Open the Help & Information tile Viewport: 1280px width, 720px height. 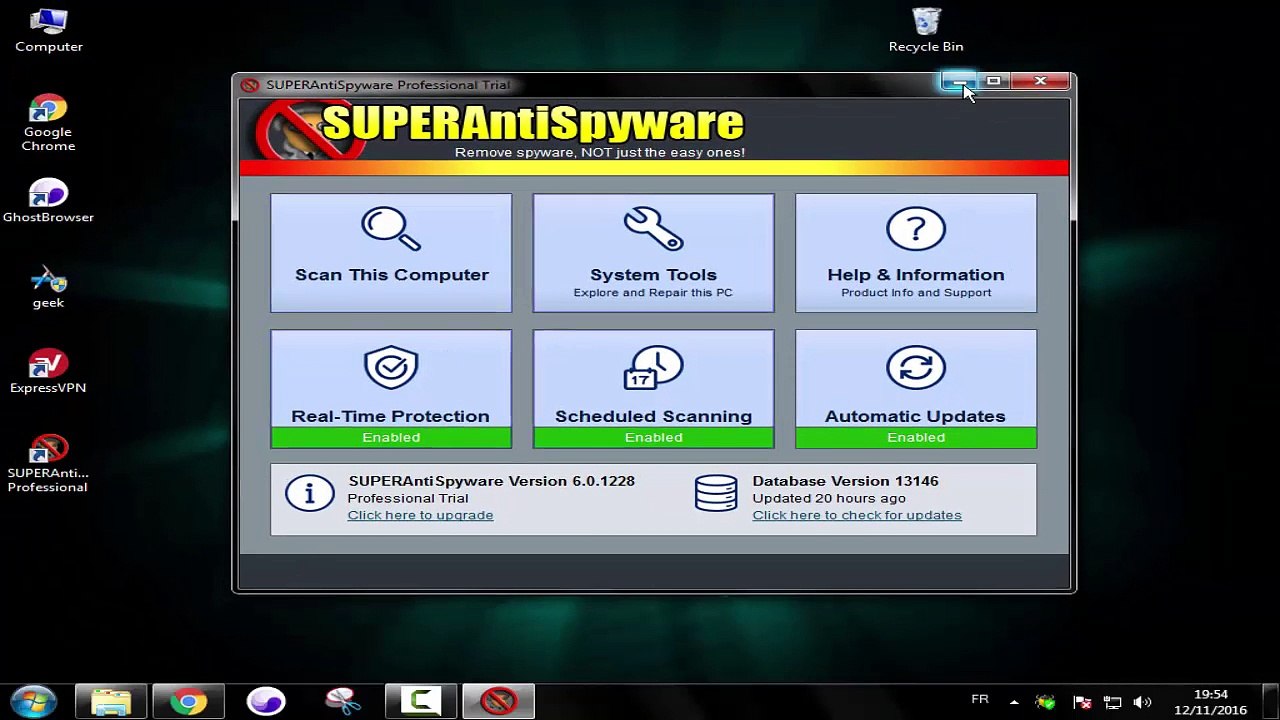point(916,253)
